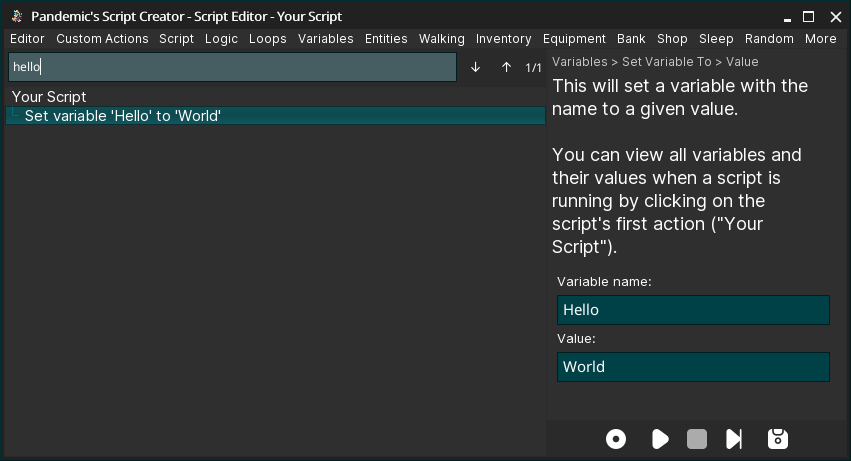Expand the Logic menu
The image size is (851, 461).
(222, 39)
